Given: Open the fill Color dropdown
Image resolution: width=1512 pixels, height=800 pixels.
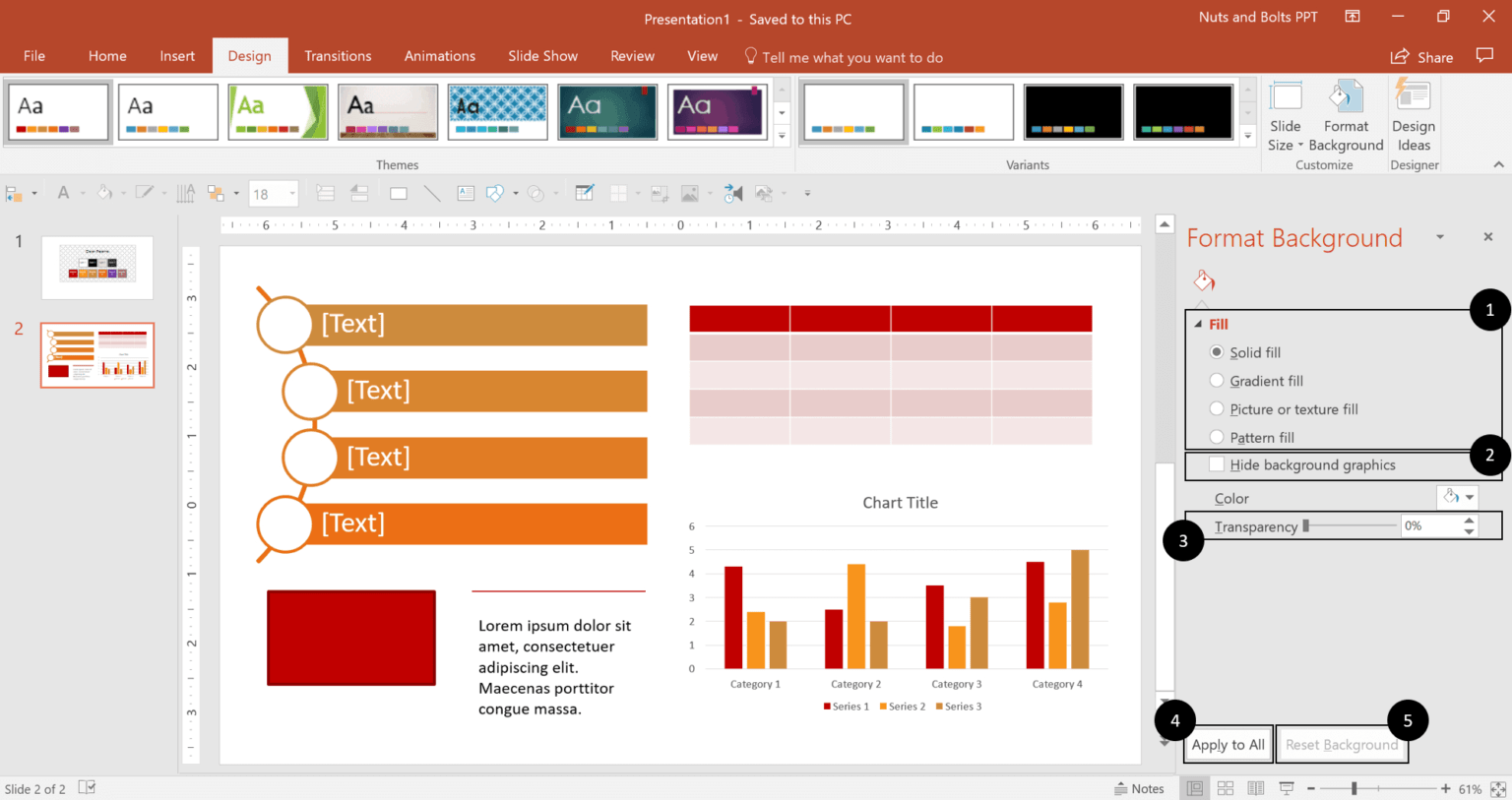Looking at the screenshot, I should [x=1458, y=498].
